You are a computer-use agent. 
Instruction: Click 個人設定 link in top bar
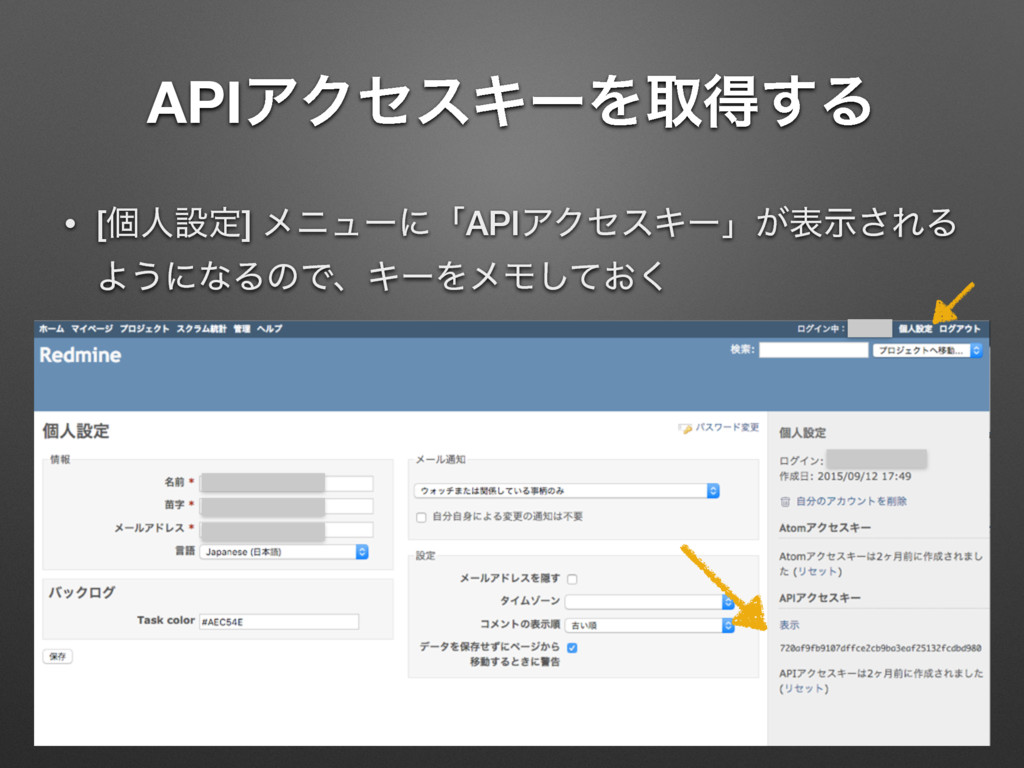coord(915,328)
